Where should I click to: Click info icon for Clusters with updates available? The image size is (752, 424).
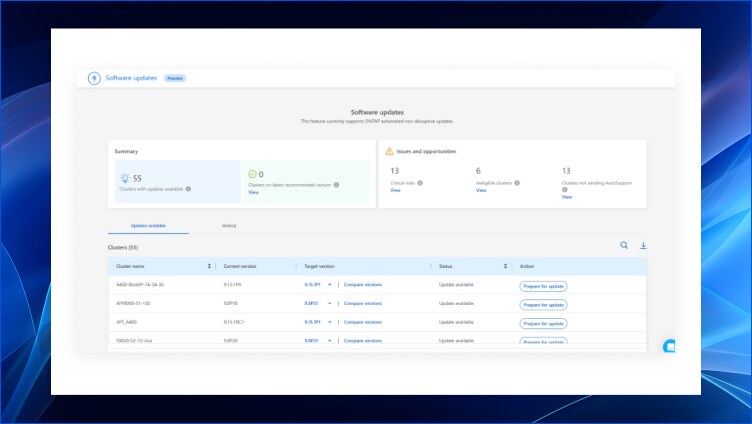tap(188, 188)
